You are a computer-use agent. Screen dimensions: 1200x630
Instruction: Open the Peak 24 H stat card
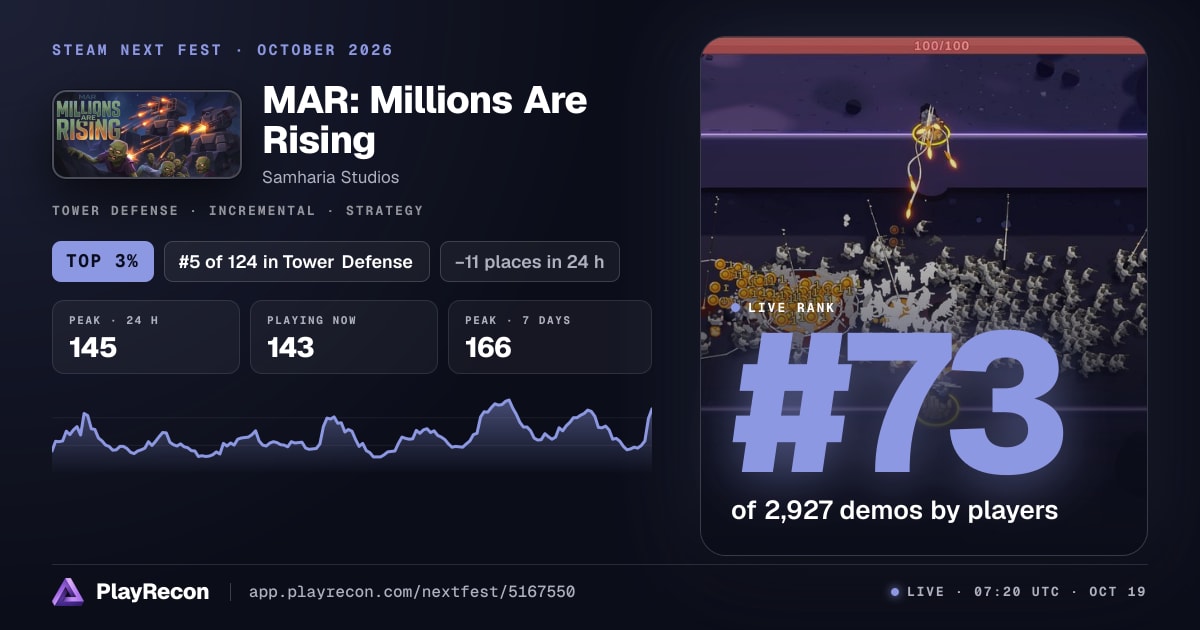[146, 337]
